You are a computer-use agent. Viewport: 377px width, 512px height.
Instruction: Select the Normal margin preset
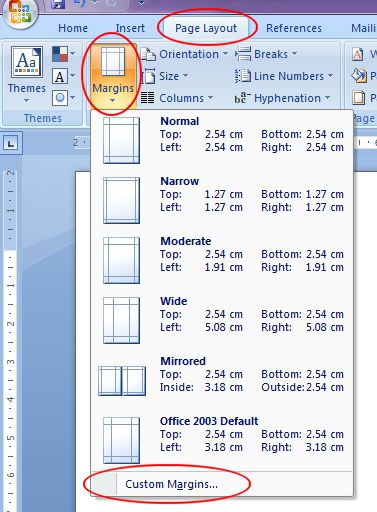(222, 140)
